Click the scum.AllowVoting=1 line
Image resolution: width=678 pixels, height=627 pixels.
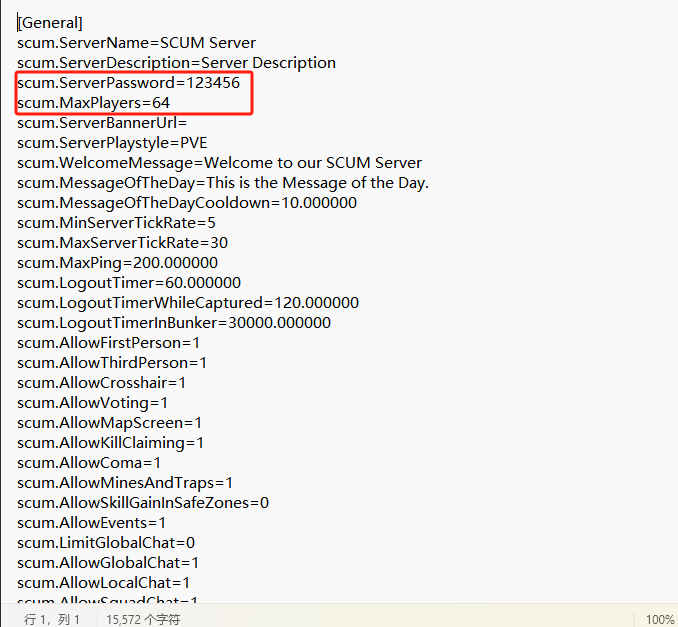pos(92,403)
